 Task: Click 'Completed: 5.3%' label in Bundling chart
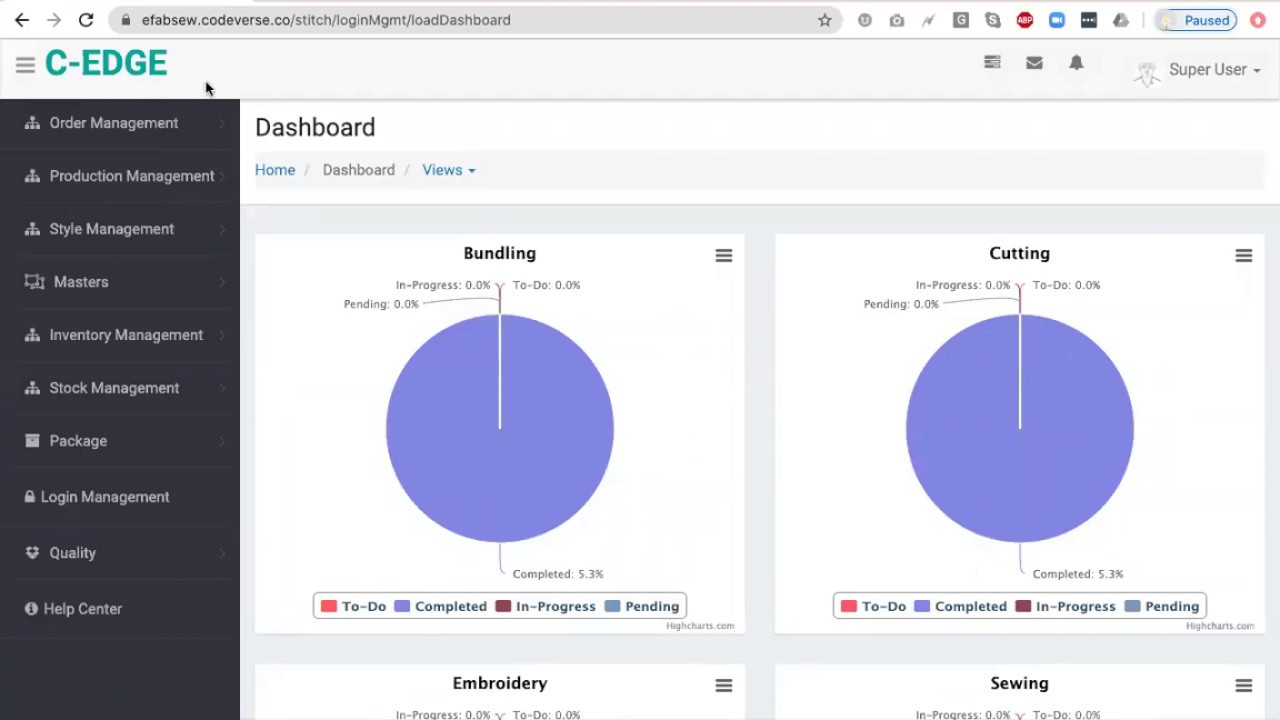tap(558, 574)
